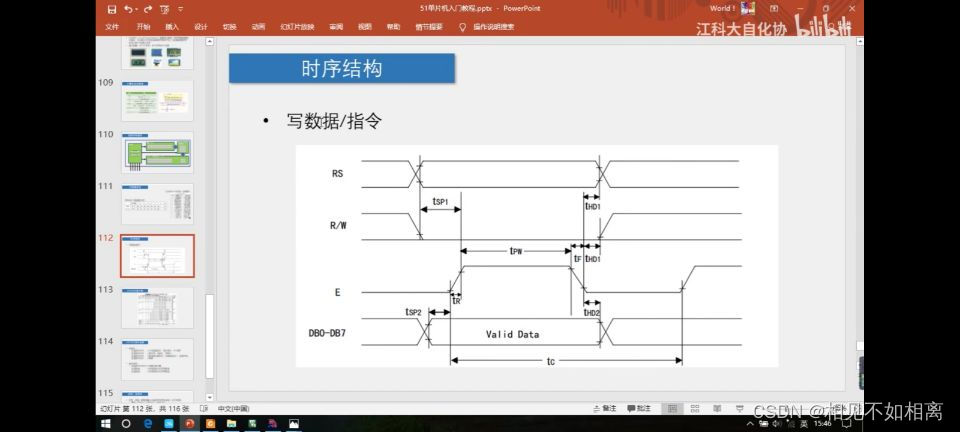This screenshot has height=432, width=960.
Task: Toggle the 备注 (Notes) pane button
Action: 605,408
